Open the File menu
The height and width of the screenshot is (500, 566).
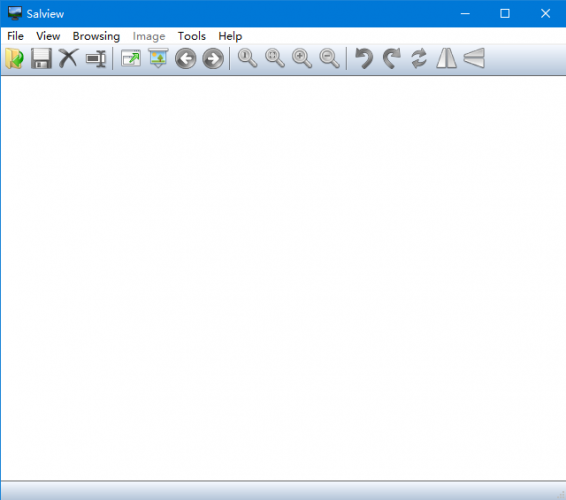16,36
